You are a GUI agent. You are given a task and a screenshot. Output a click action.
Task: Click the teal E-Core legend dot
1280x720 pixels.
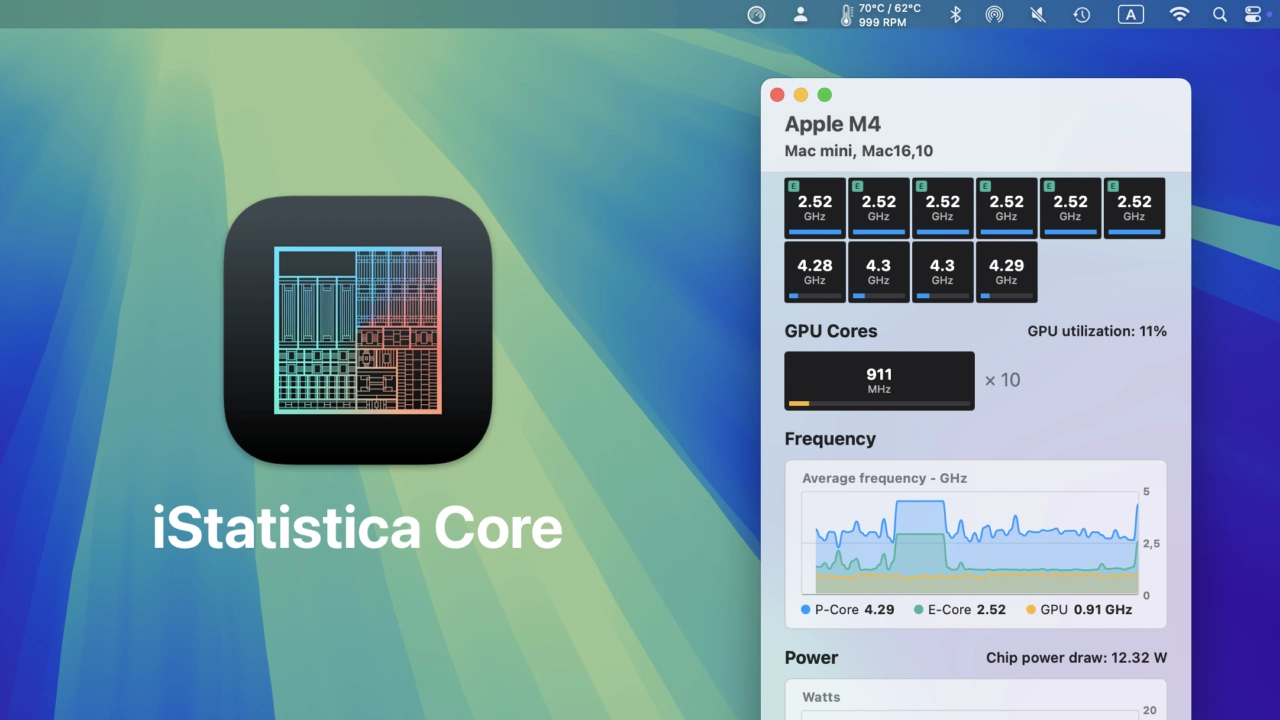919,609
